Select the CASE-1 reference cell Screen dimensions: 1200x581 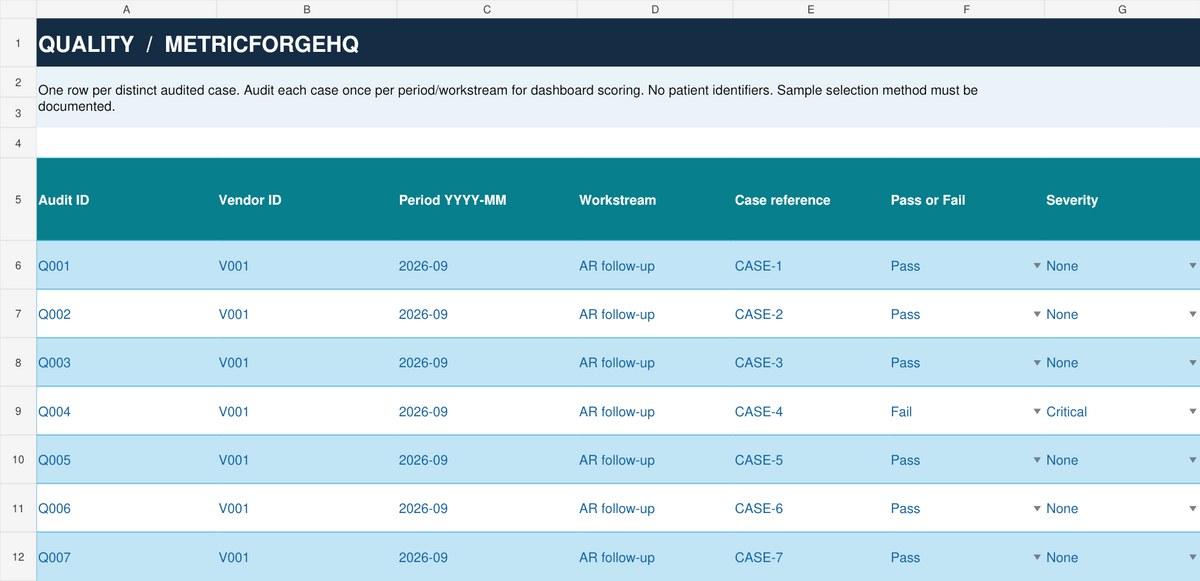pyautogui.click(x=811, y=266)
